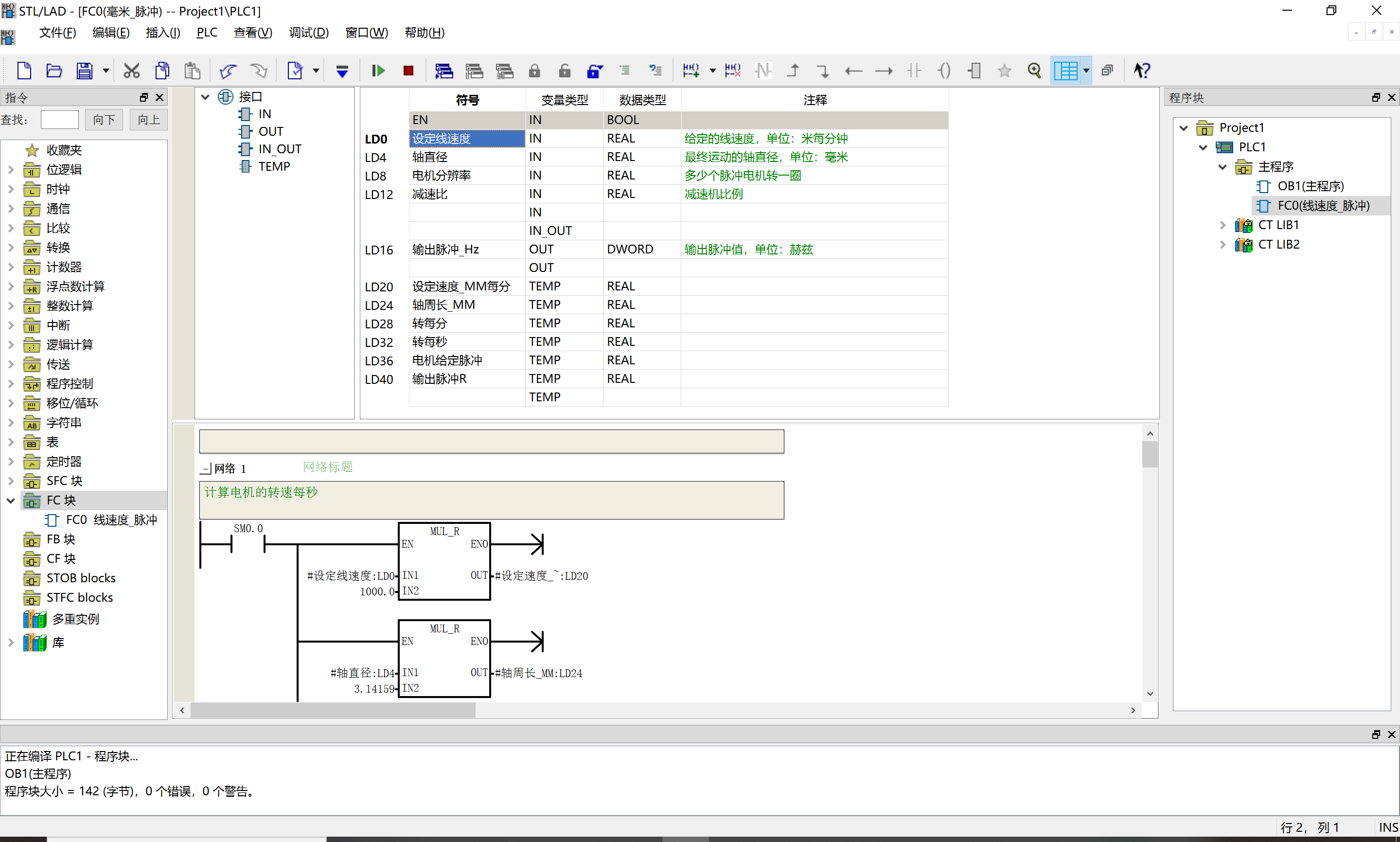Click the closed padlock lock icon
Viewport: 1400px width, 842px height.
(534, 71)
